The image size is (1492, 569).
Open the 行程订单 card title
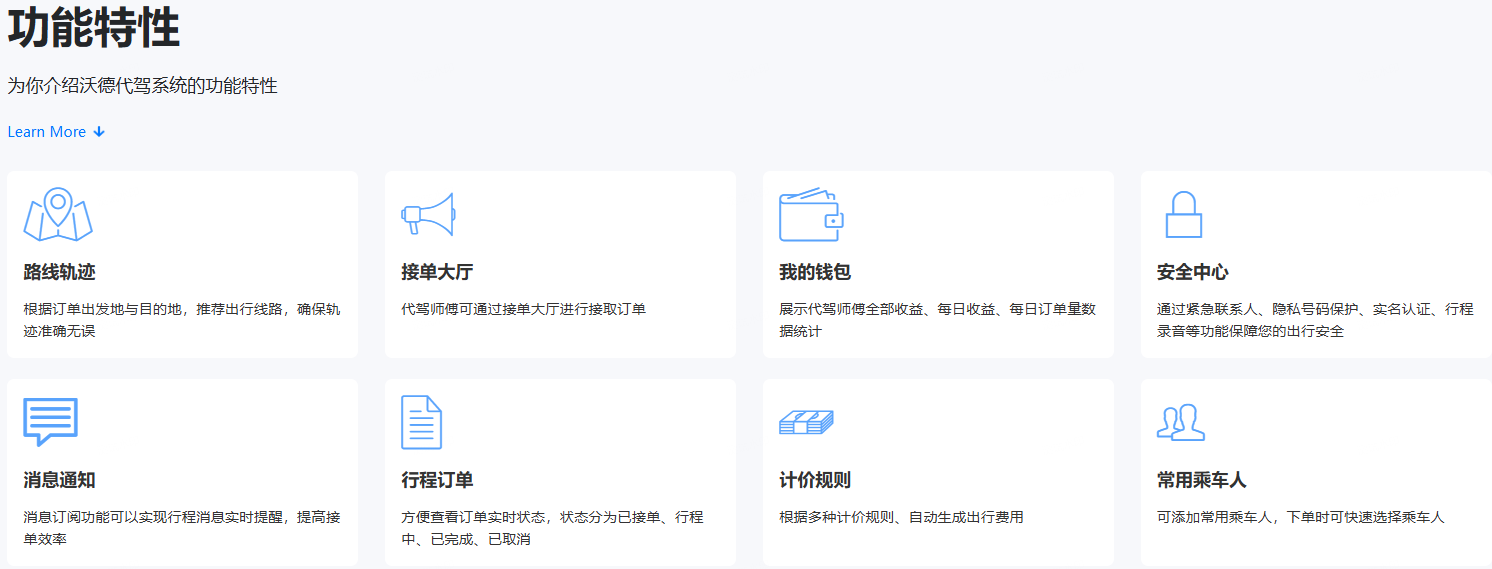click(x=437, y=480)
